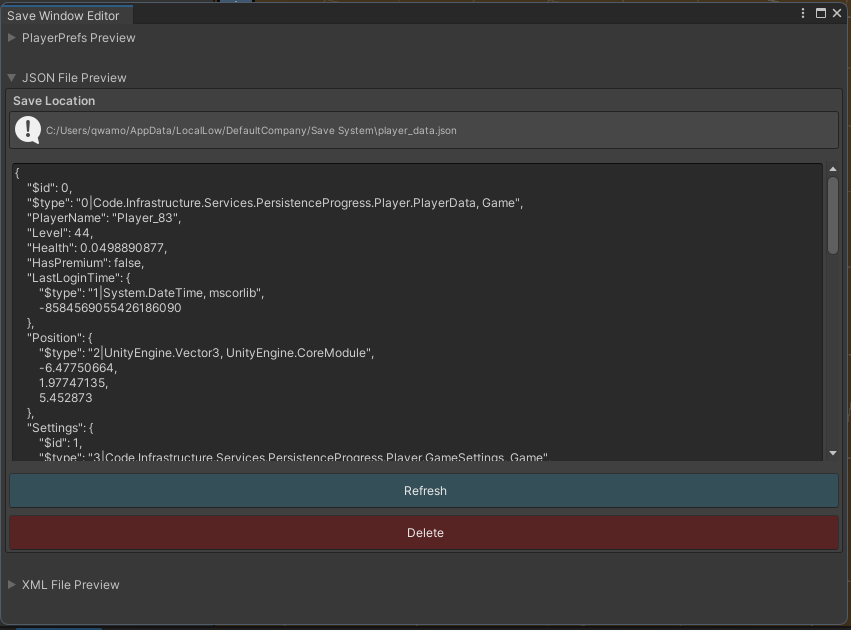
Task: Click the "LastLoginTime": { line
Action: point(79,278)
